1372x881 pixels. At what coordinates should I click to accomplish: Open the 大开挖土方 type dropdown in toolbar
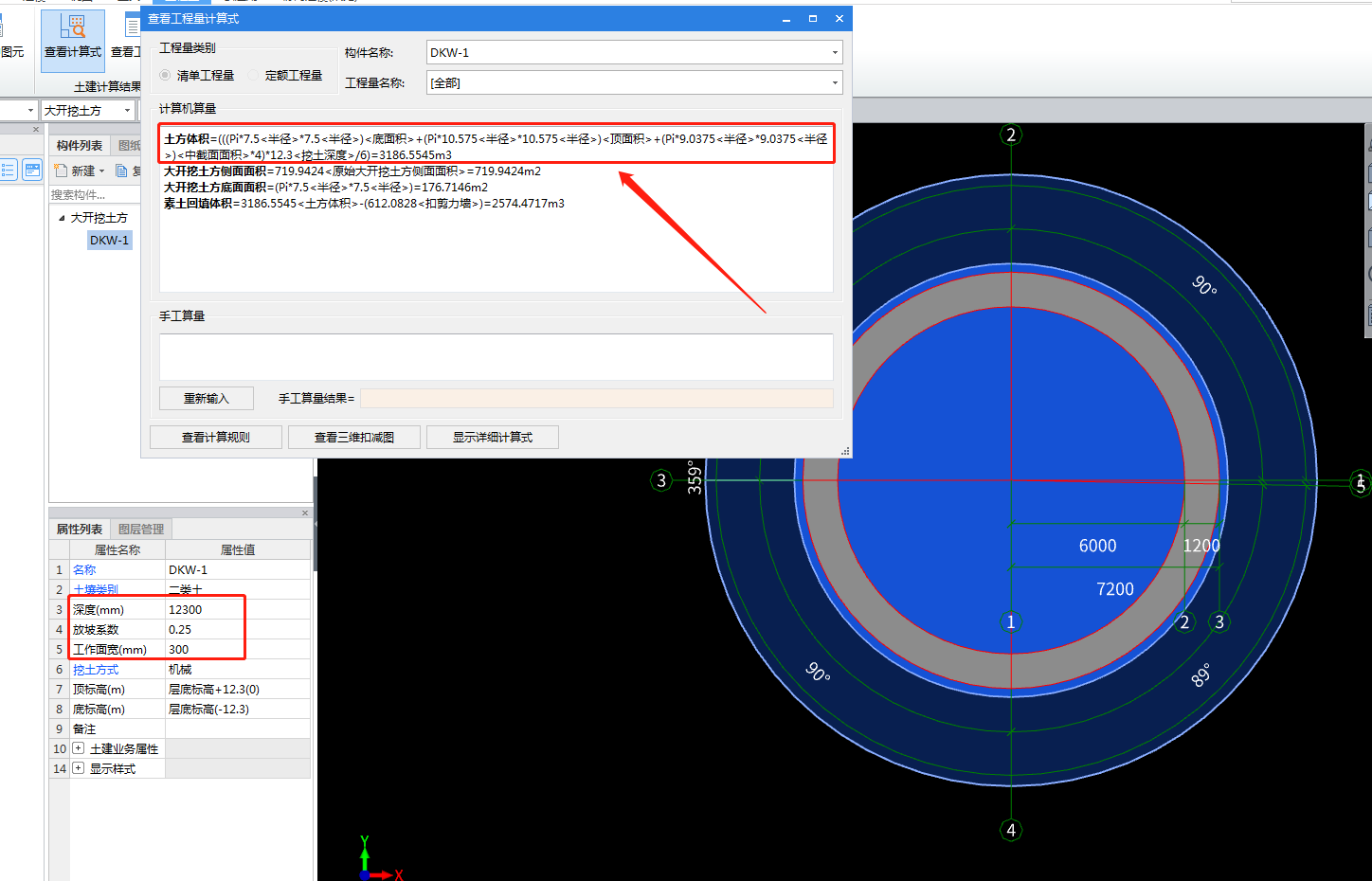coord(127,111)
